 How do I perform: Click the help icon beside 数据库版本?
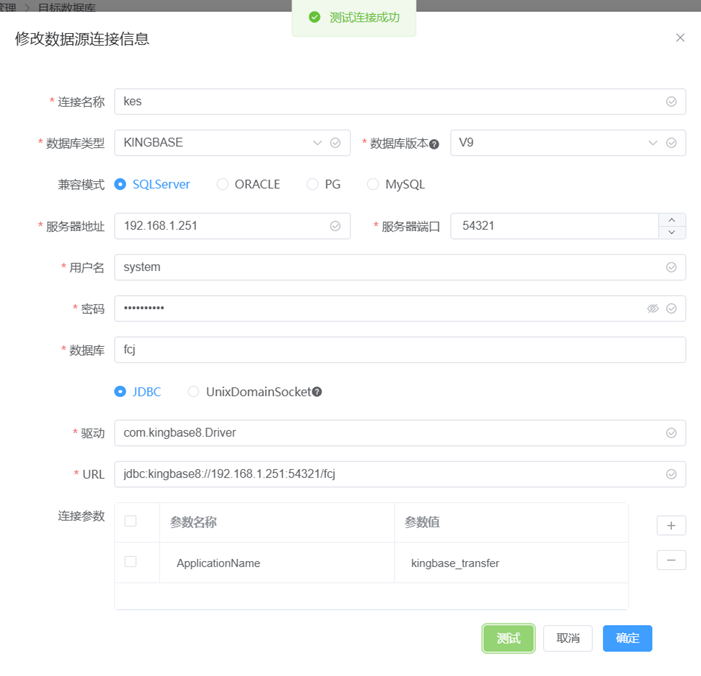tap(434, 144)
